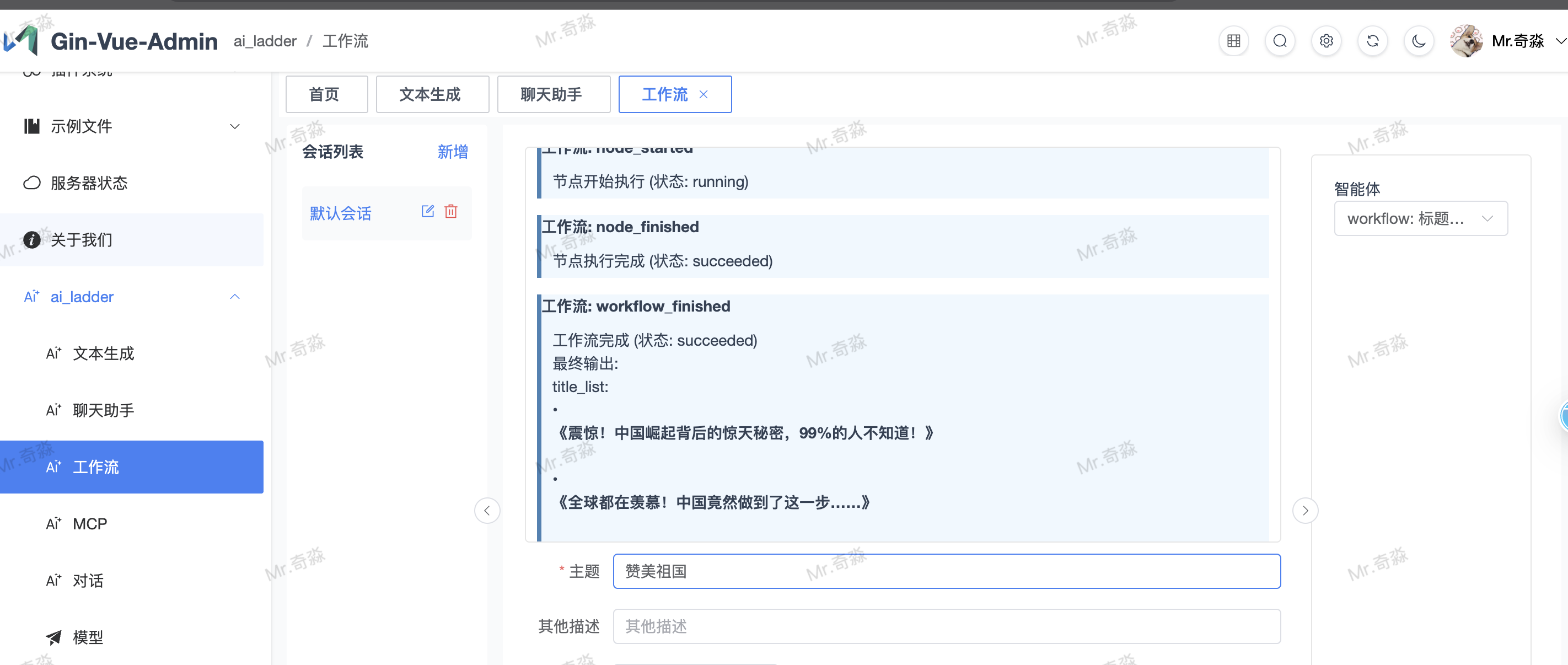Click the grid layout icon in header
This screenshot has height=665, width=1568.
point(1233,41)
